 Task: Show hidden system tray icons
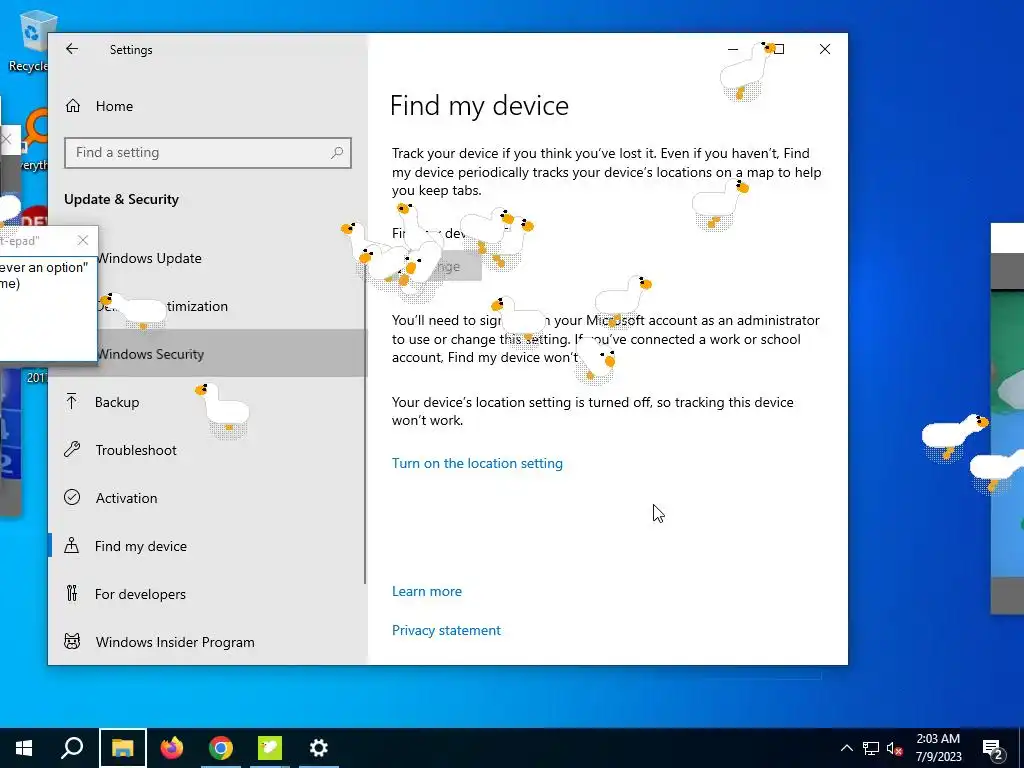846,748
